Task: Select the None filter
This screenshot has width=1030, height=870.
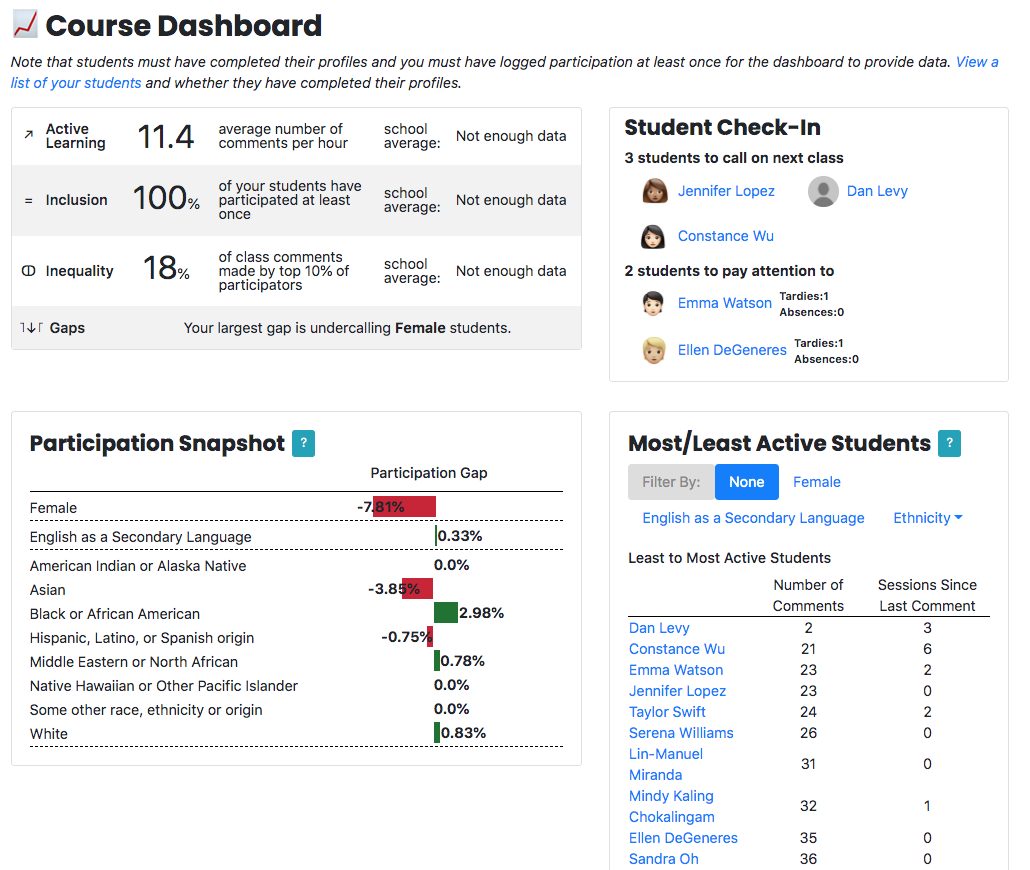Action: click(x=746, y=482)
